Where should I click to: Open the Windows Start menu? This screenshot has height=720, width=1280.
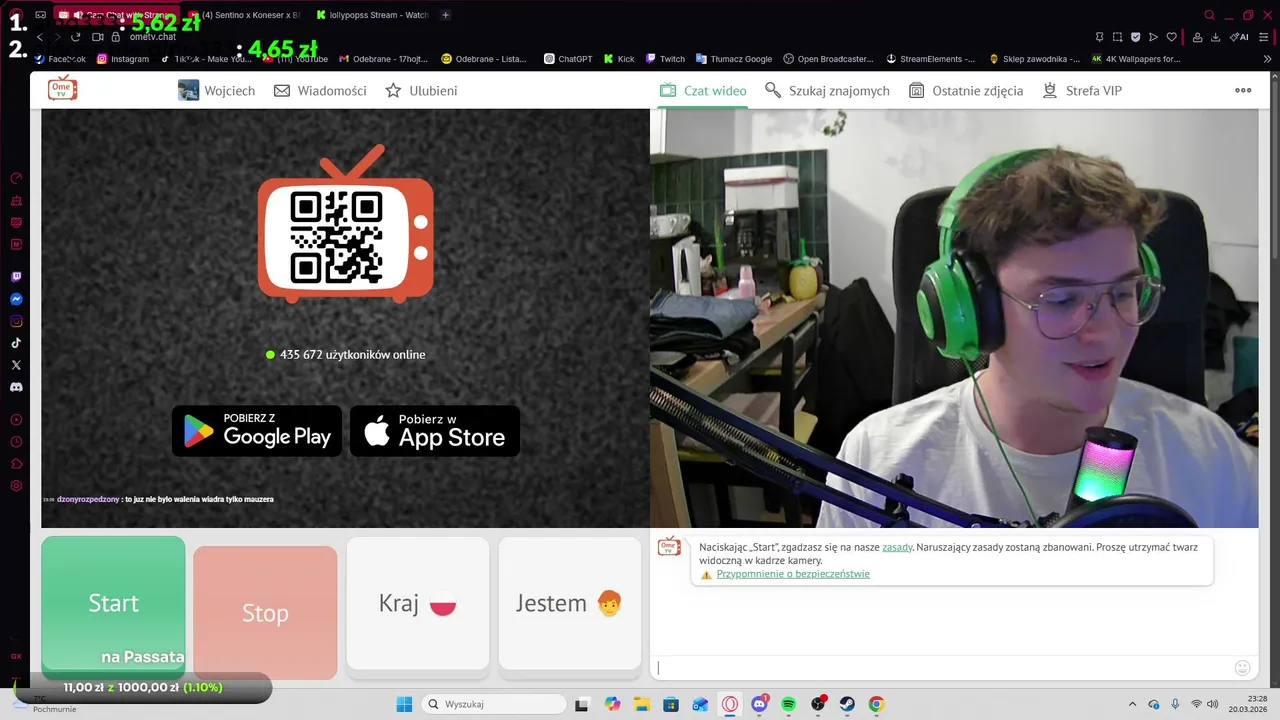coord(404,704)
